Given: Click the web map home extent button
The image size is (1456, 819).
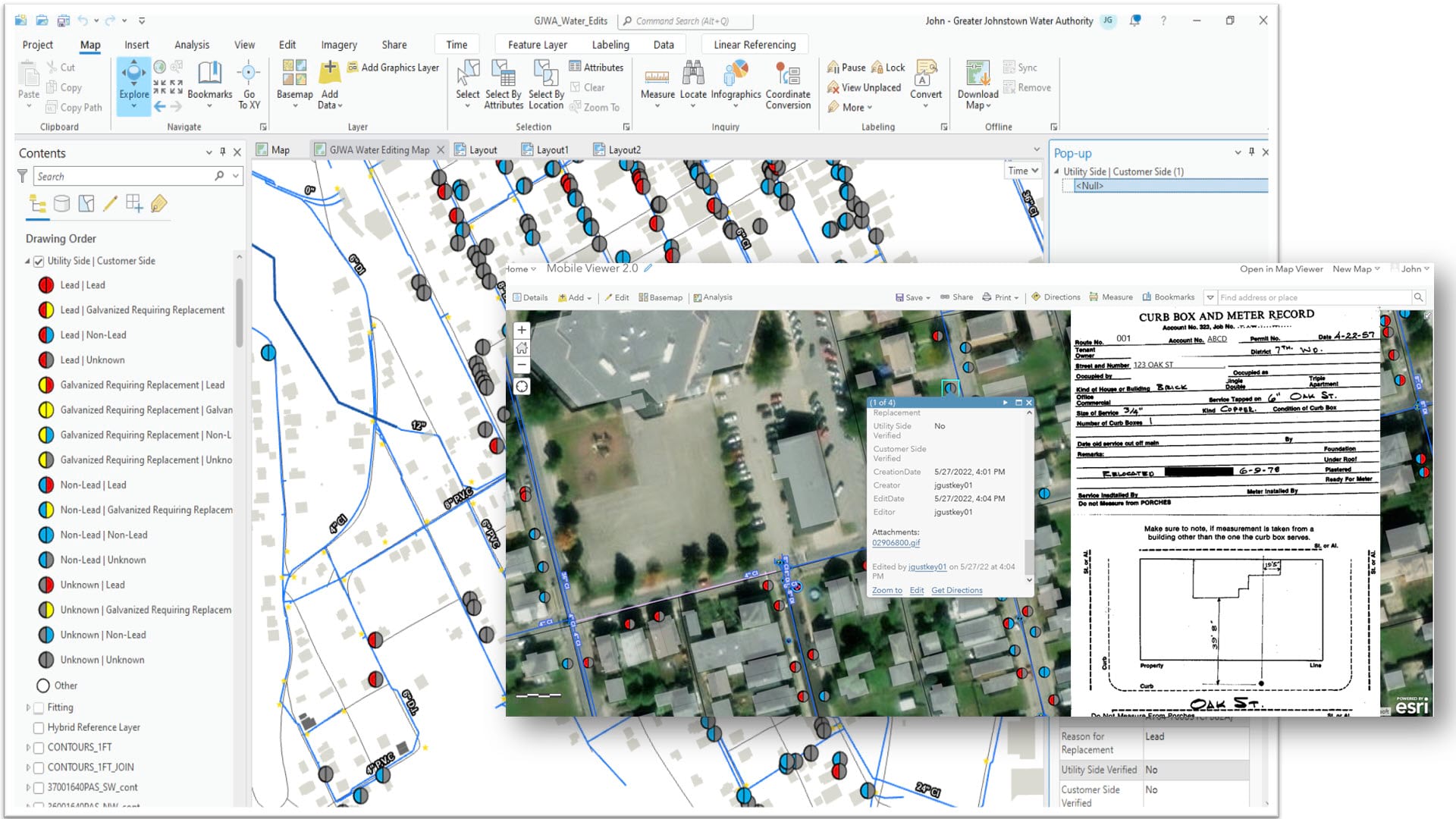Looking at the screenshot, I should [x=522, y=348].
